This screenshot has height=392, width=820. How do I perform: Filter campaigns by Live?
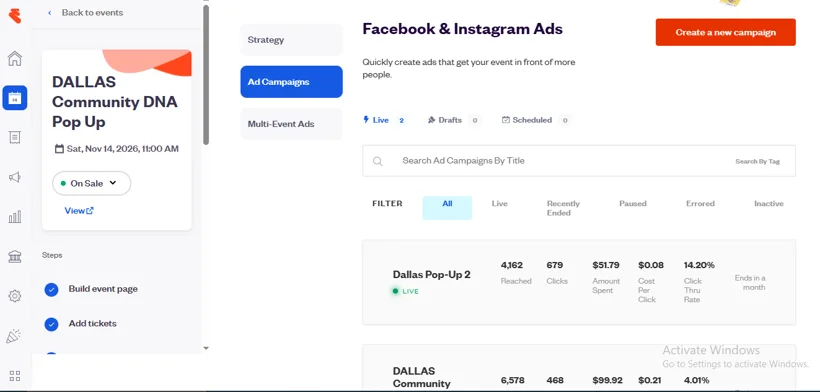click(499, 204)
